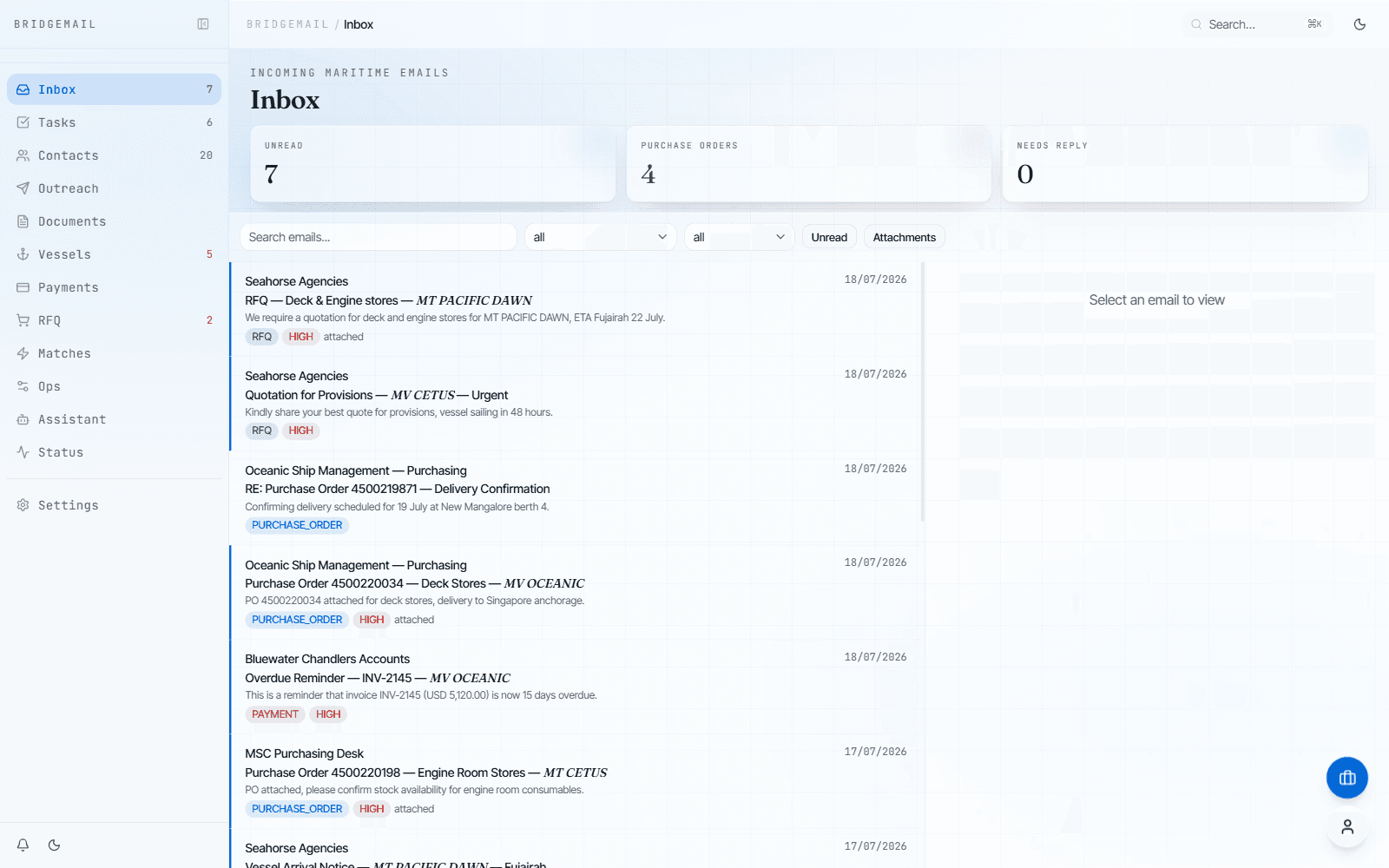1389x868 pixels.
Task: Click the Tasks checkbox icon in sidebar
Action: [x=23, y=122]
